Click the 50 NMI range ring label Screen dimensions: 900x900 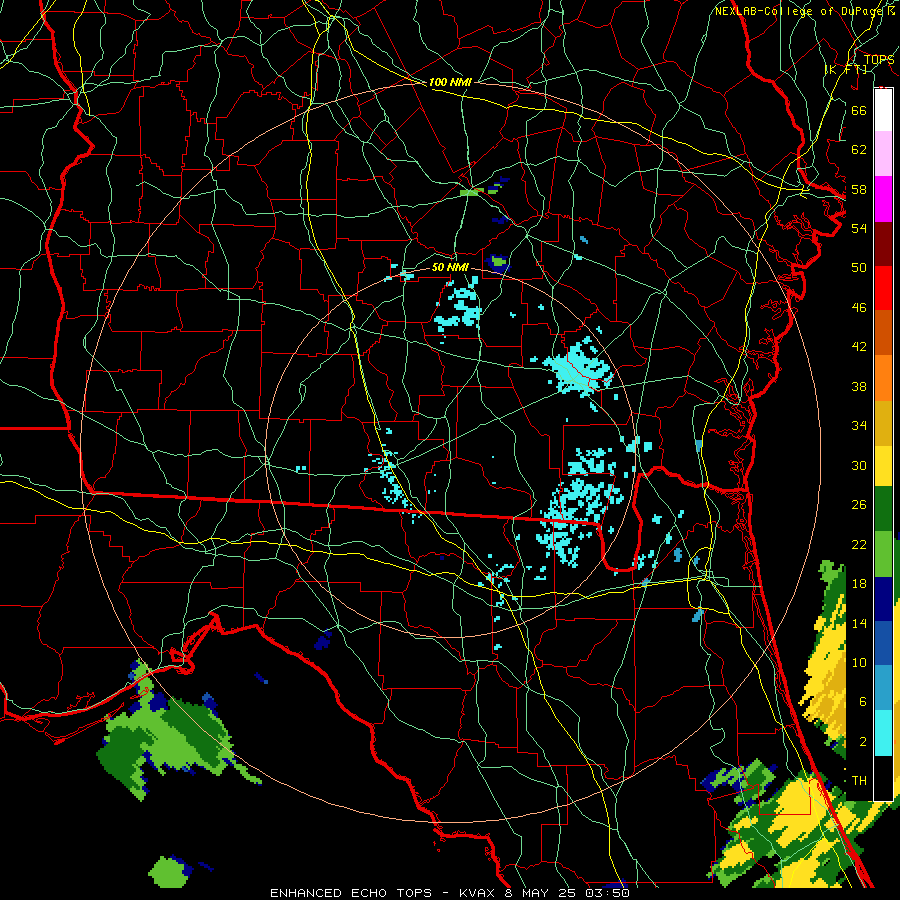pyautogui.click(x=450, y=267)
